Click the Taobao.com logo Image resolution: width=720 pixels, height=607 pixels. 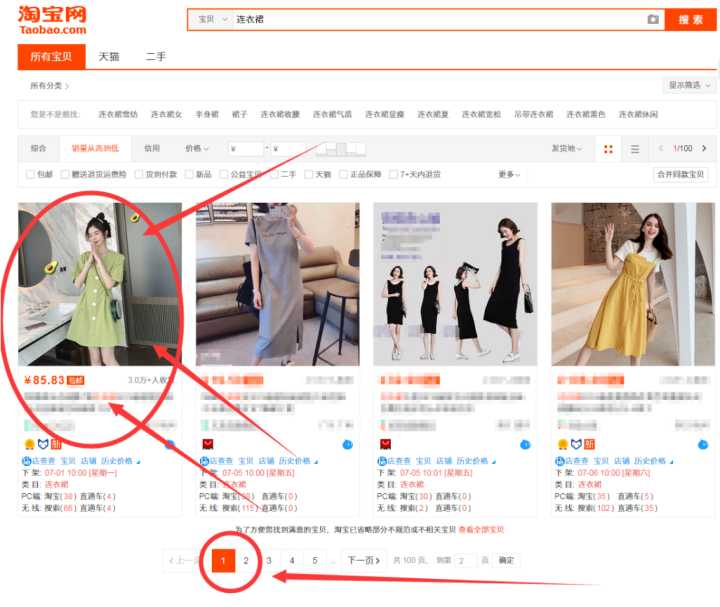pyautogui.click(x=52, y=20)
